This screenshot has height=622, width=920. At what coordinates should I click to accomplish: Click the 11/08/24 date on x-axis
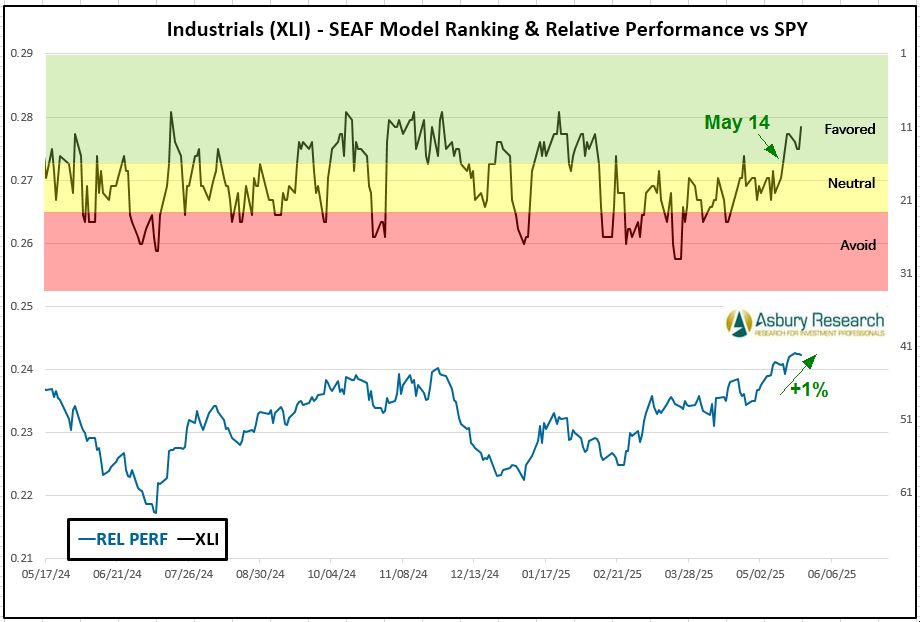click(x=404, y=576)
